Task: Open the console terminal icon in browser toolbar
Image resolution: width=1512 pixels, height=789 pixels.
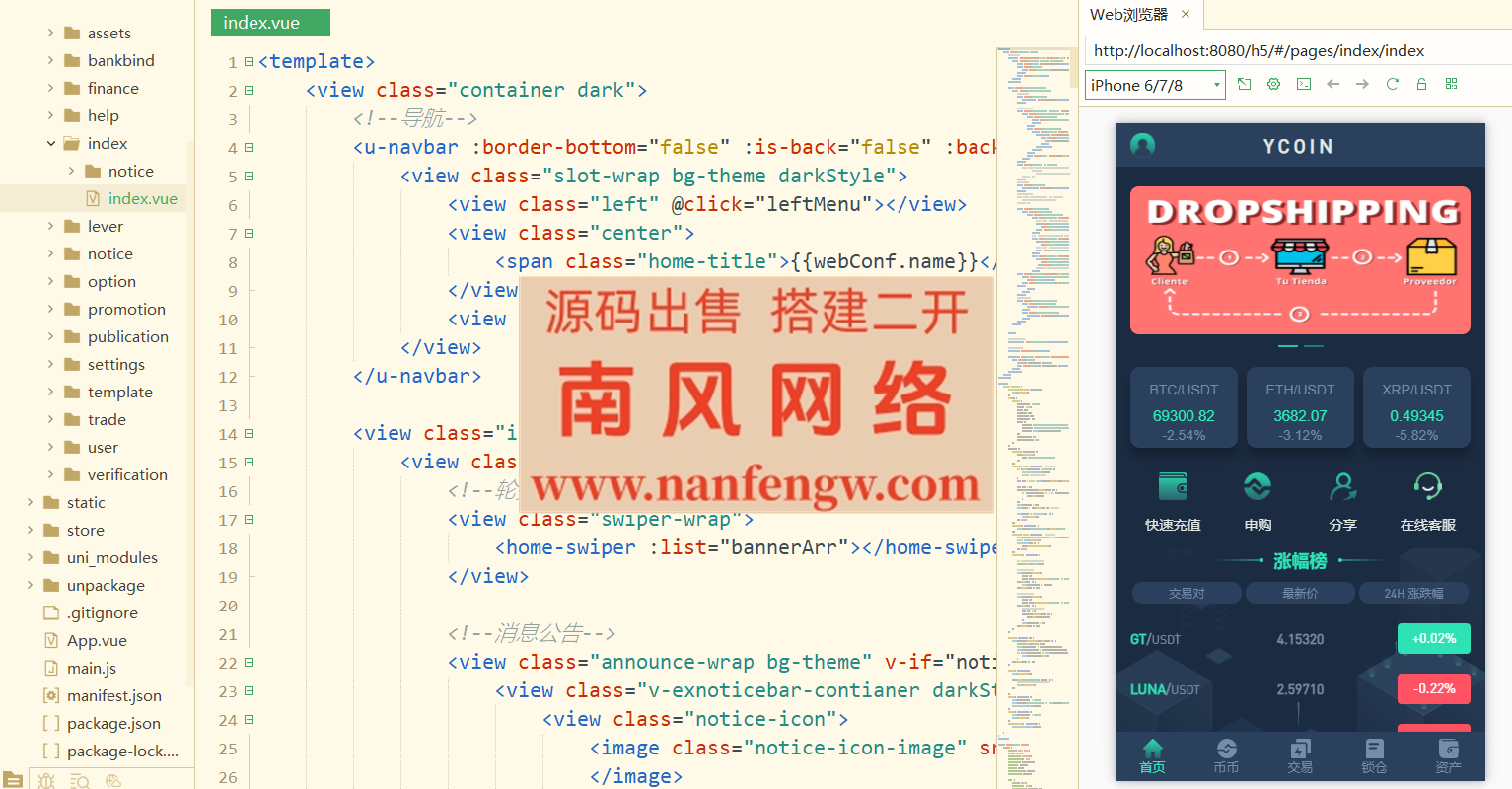Action: [1303, 85]
